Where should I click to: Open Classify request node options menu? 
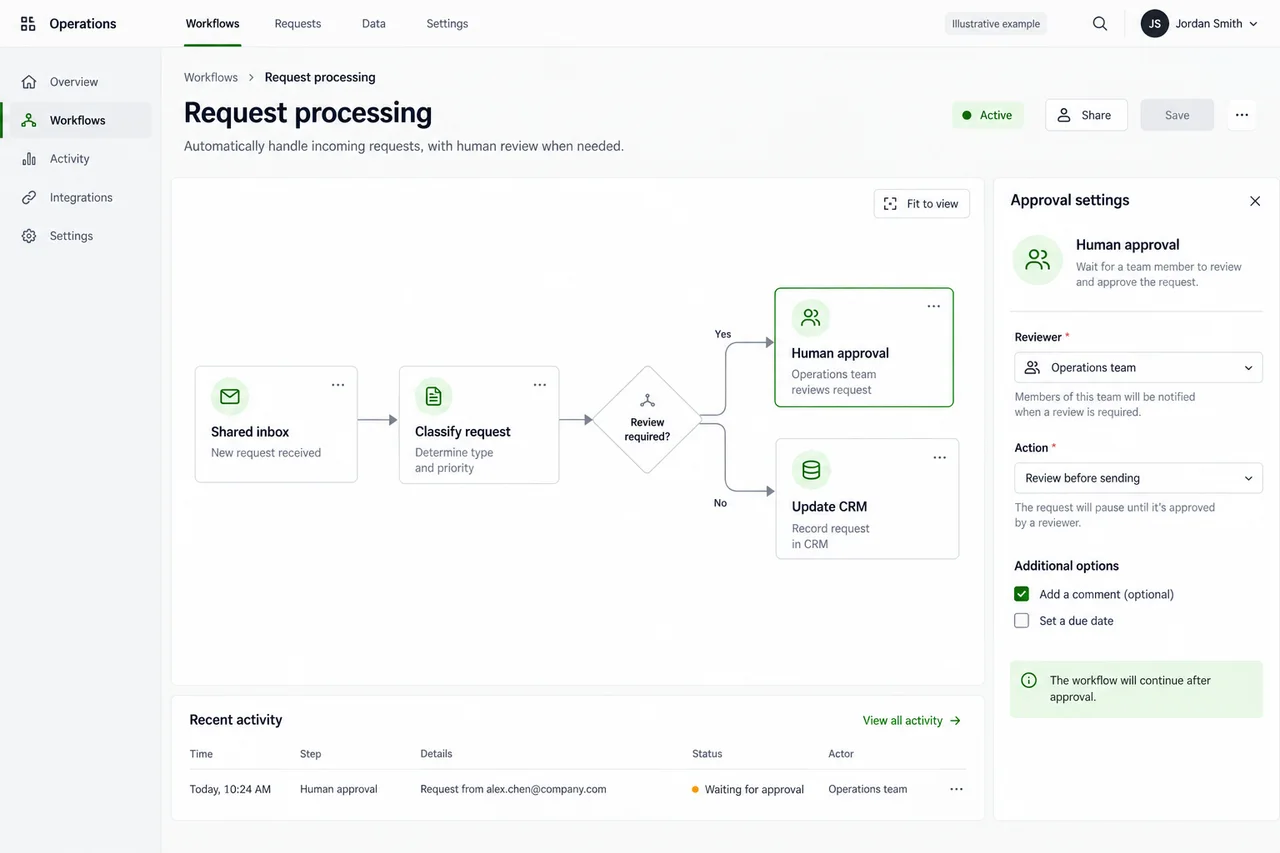pos(540,385)
